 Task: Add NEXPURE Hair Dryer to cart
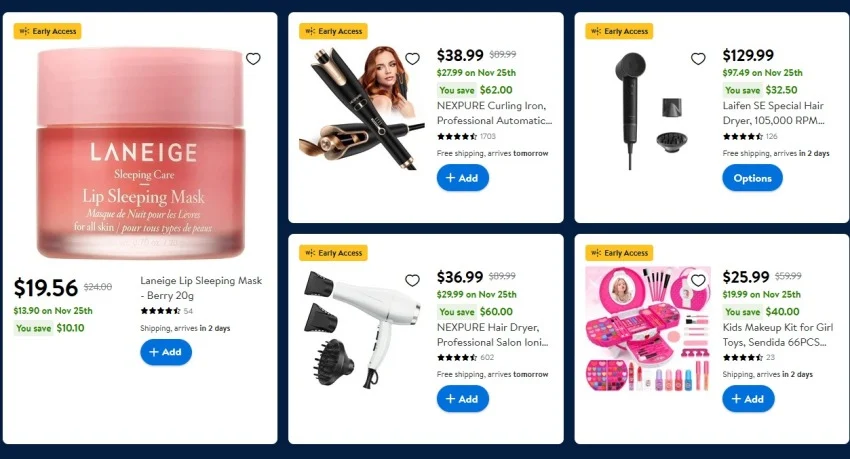click(462, 399)
